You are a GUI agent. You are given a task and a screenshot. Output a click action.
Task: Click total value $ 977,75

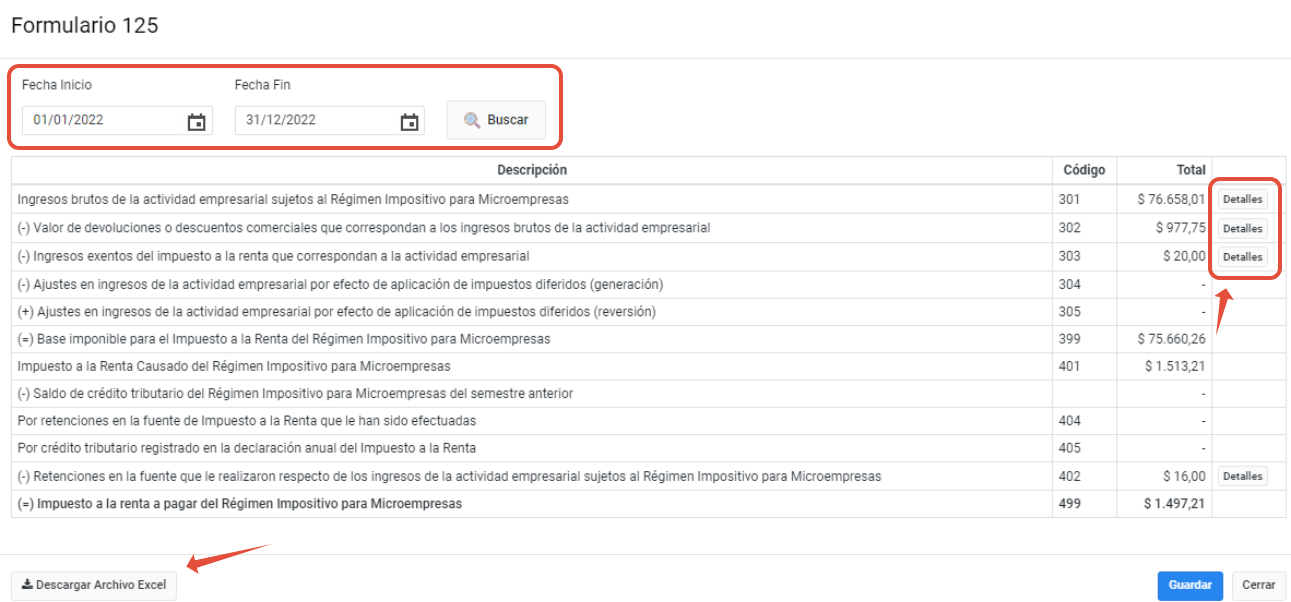(1180, 227)
